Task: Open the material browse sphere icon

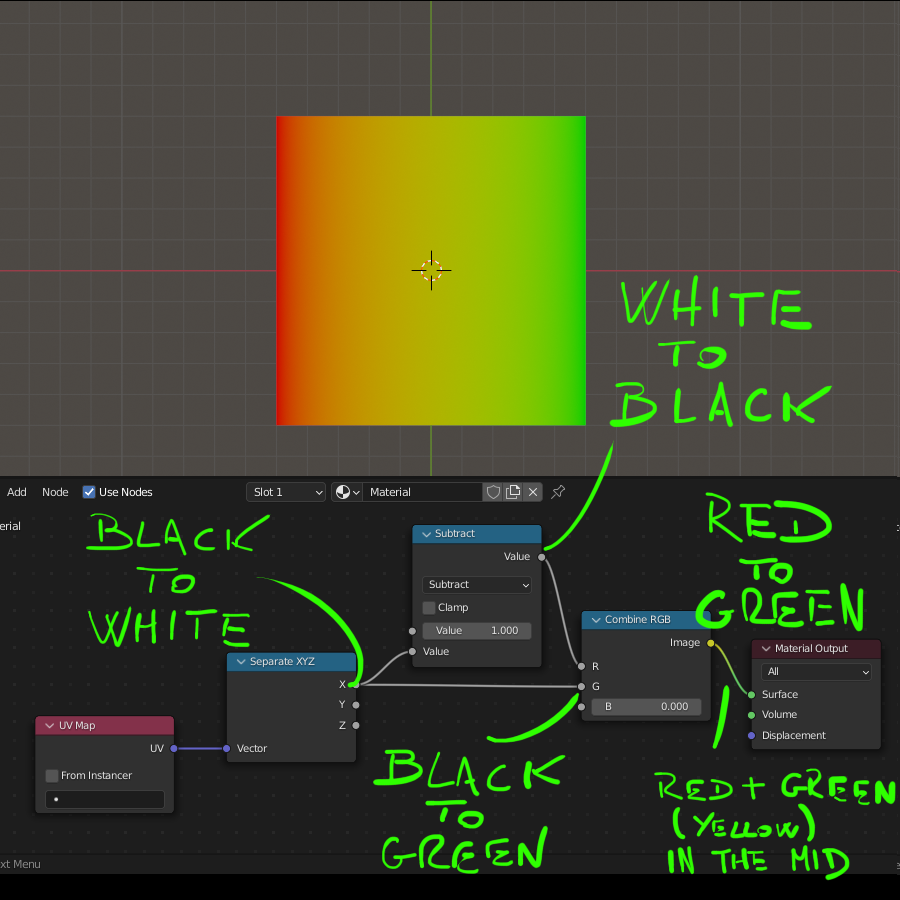Action: point(347,492)
